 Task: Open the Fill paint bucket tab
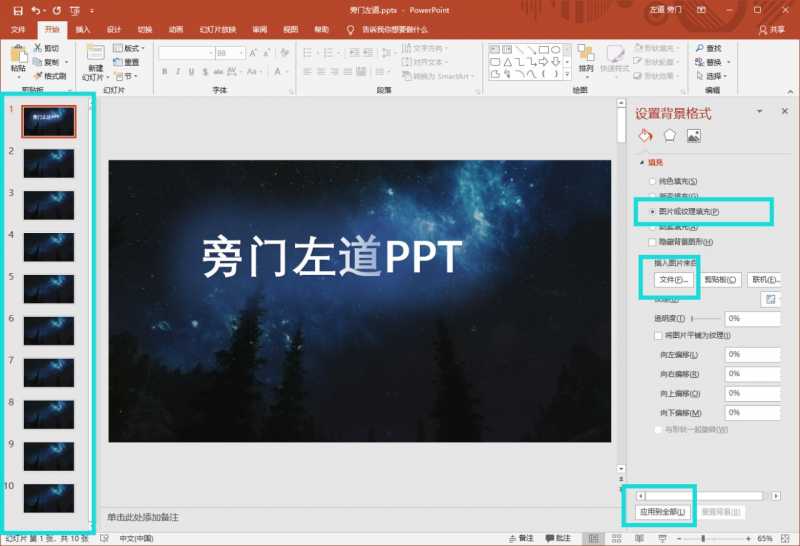(645, 136)
